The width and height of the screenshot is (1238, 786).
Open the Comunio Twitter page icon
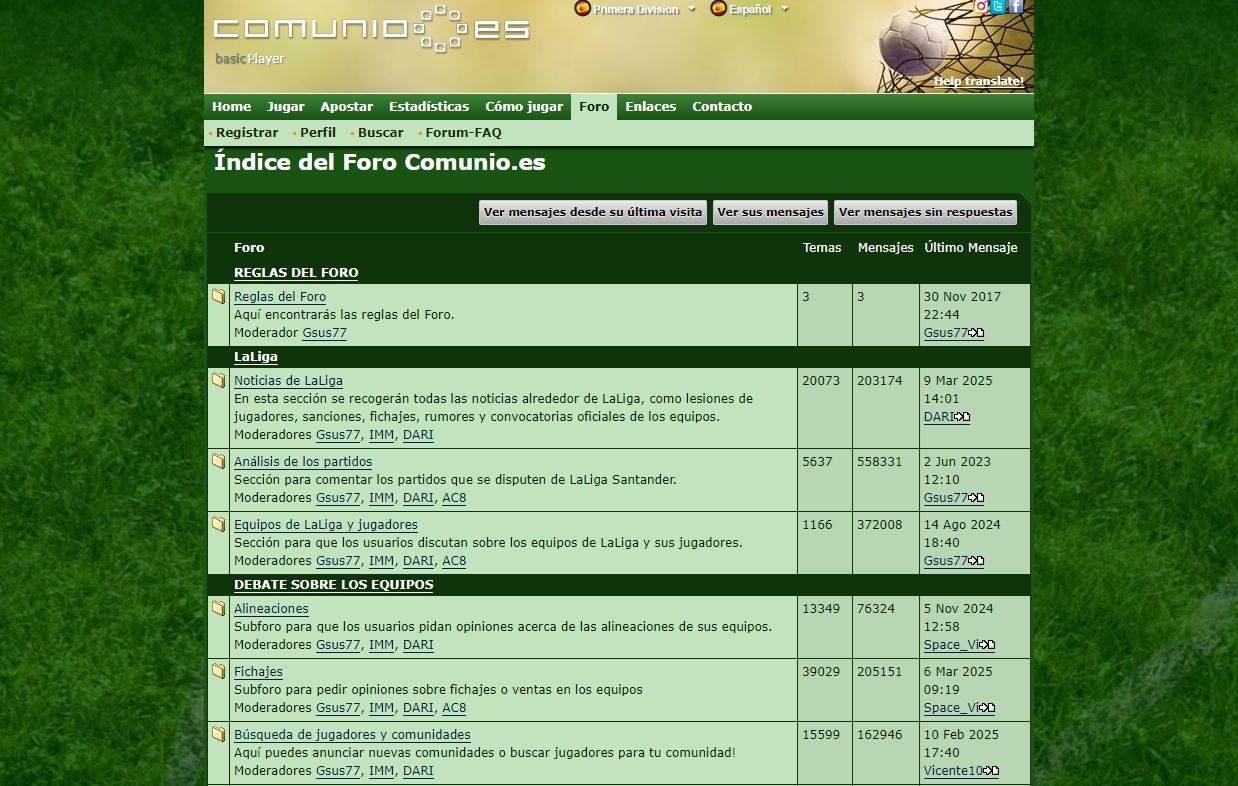click(998, 6)
